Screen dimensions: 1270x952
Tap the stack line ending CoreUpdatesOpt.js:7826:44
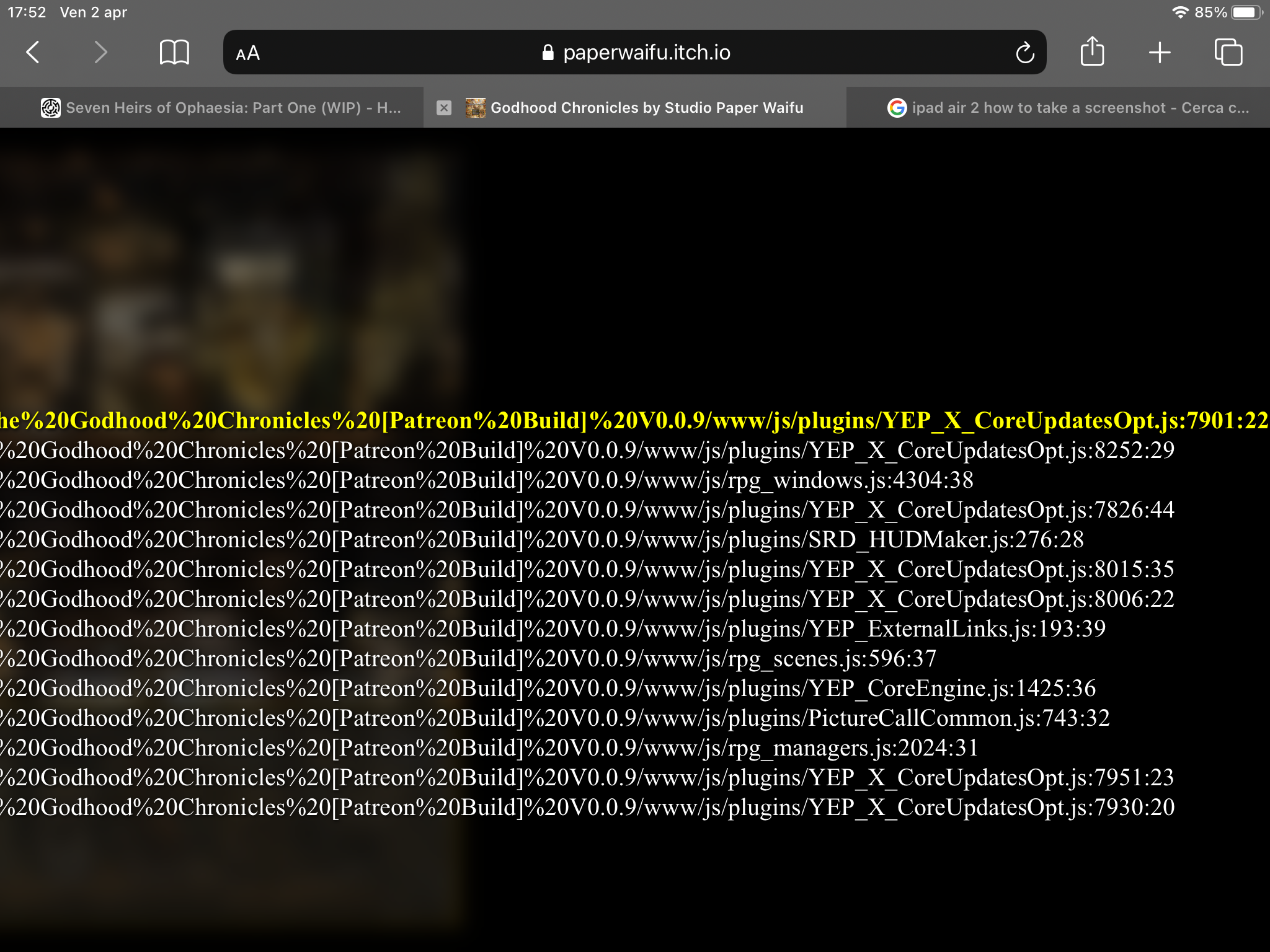(x=587, y=510)
